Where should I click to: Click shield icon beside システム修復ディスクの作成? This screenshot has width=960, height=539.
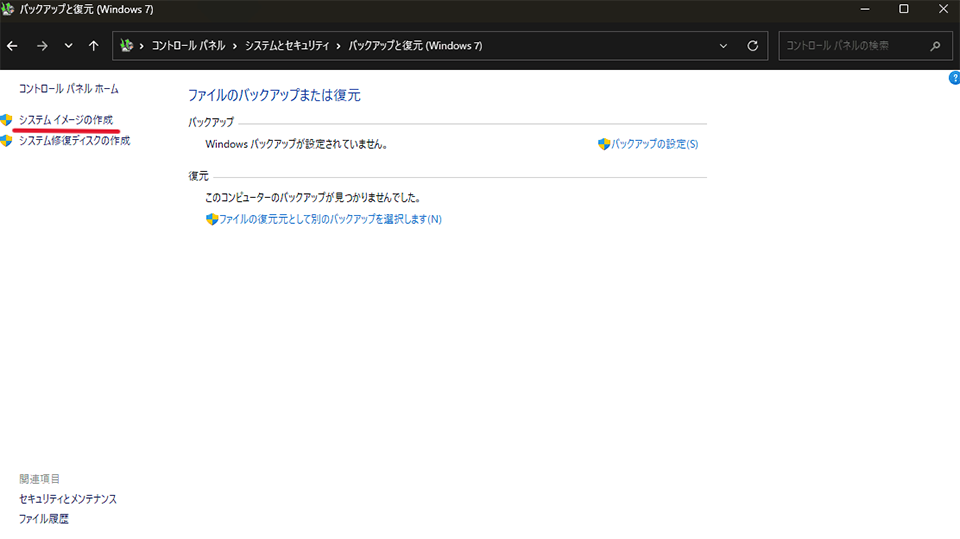point(6,141)
